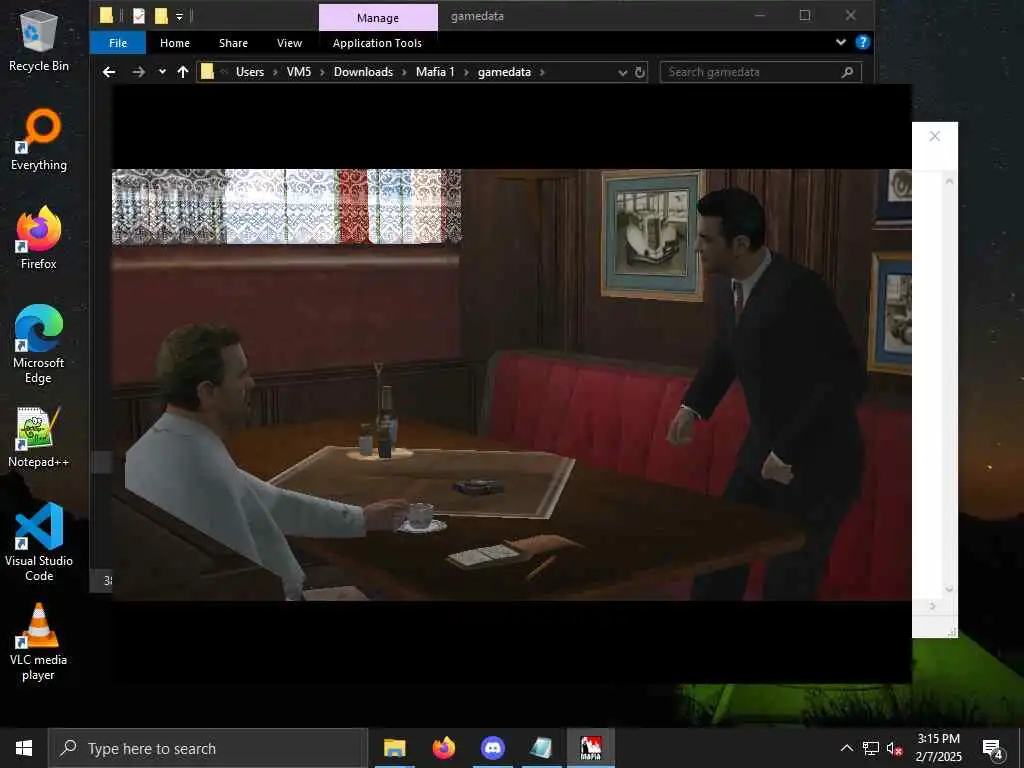Open the notepad-style app on taskbar

541,748
